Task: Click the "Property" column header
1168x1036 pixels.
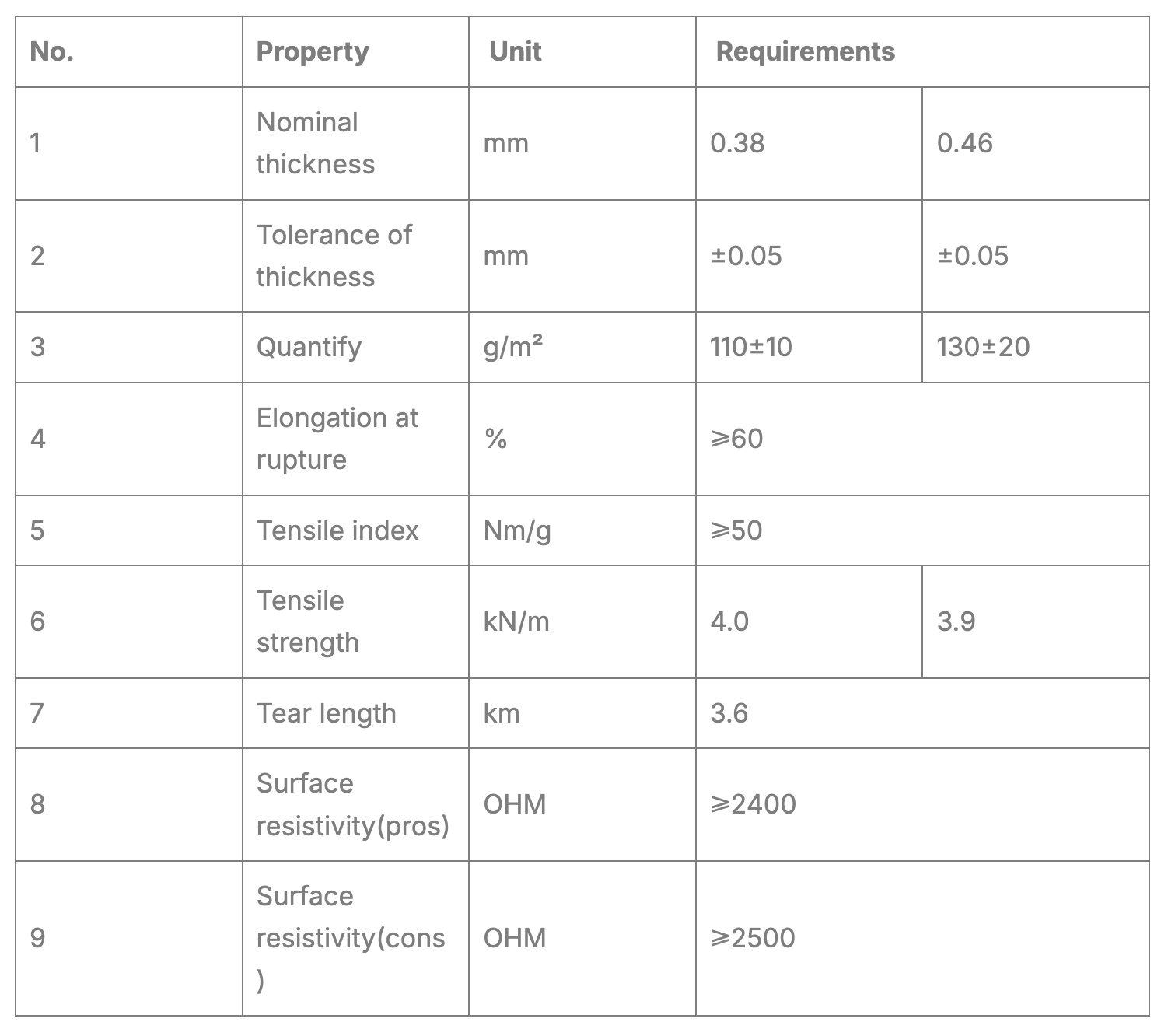Action: (x=313, y=52)
